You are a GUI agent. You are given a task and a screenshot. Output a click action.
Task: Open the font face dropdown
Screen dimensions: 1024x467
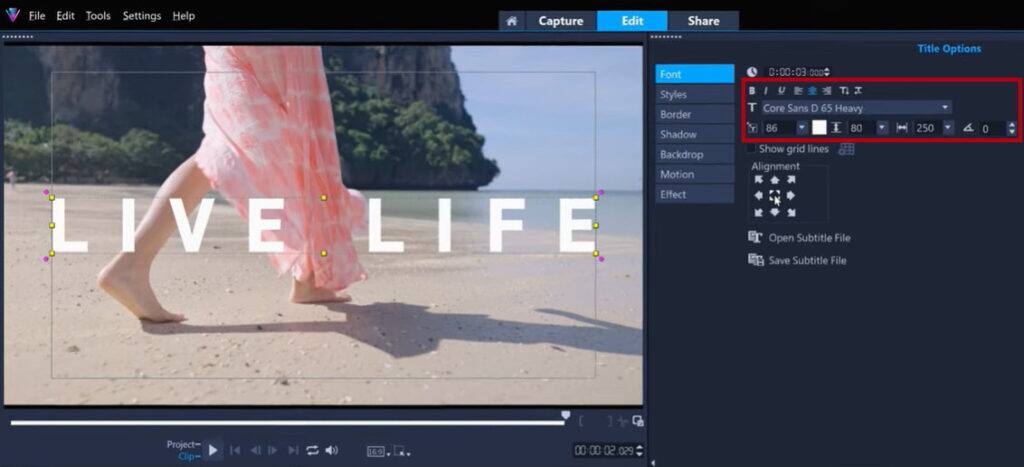tap(945, 108)
